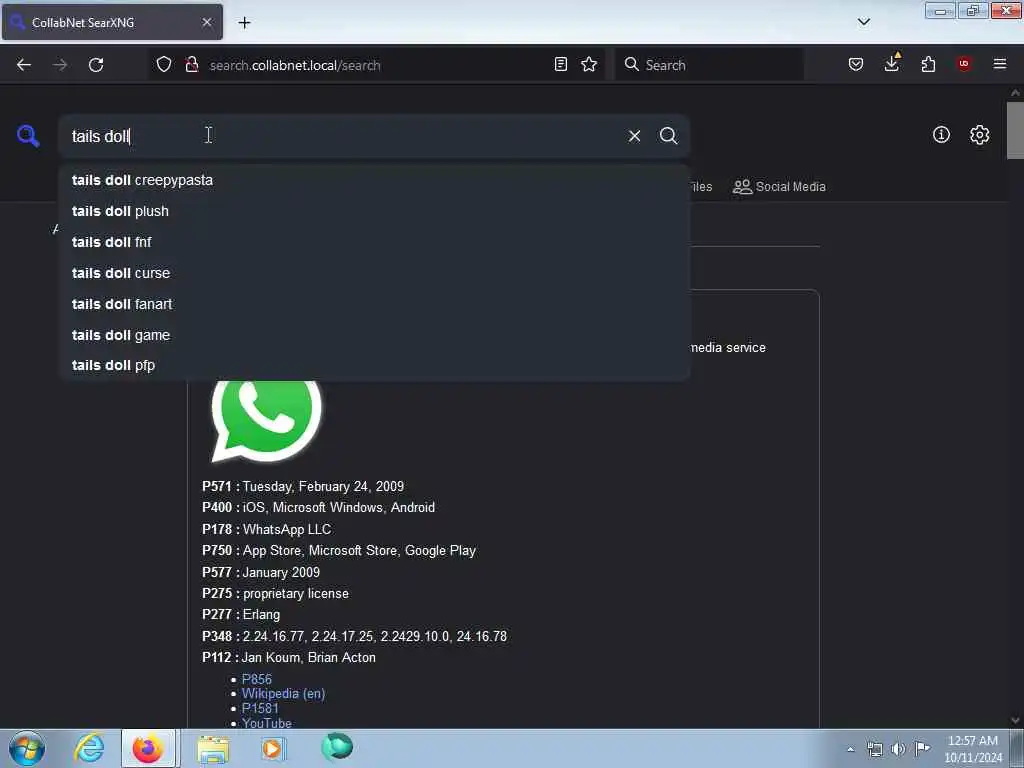Open the Windows Start button
The width and height of the screenshot is (1024, 768).
pyautogui.click(x=27, y=748)
